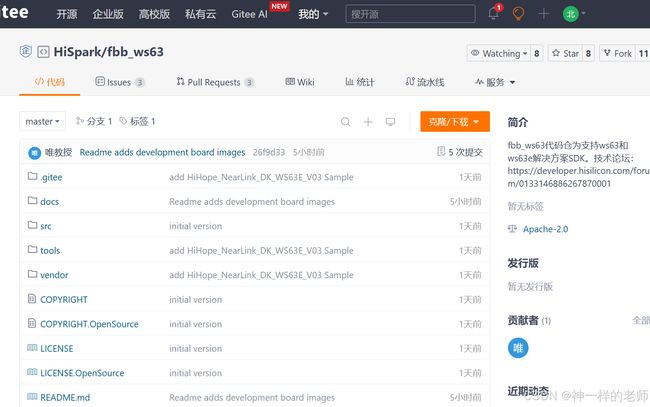Click the commit hash 26f9d33

click(x=269, y=153)
